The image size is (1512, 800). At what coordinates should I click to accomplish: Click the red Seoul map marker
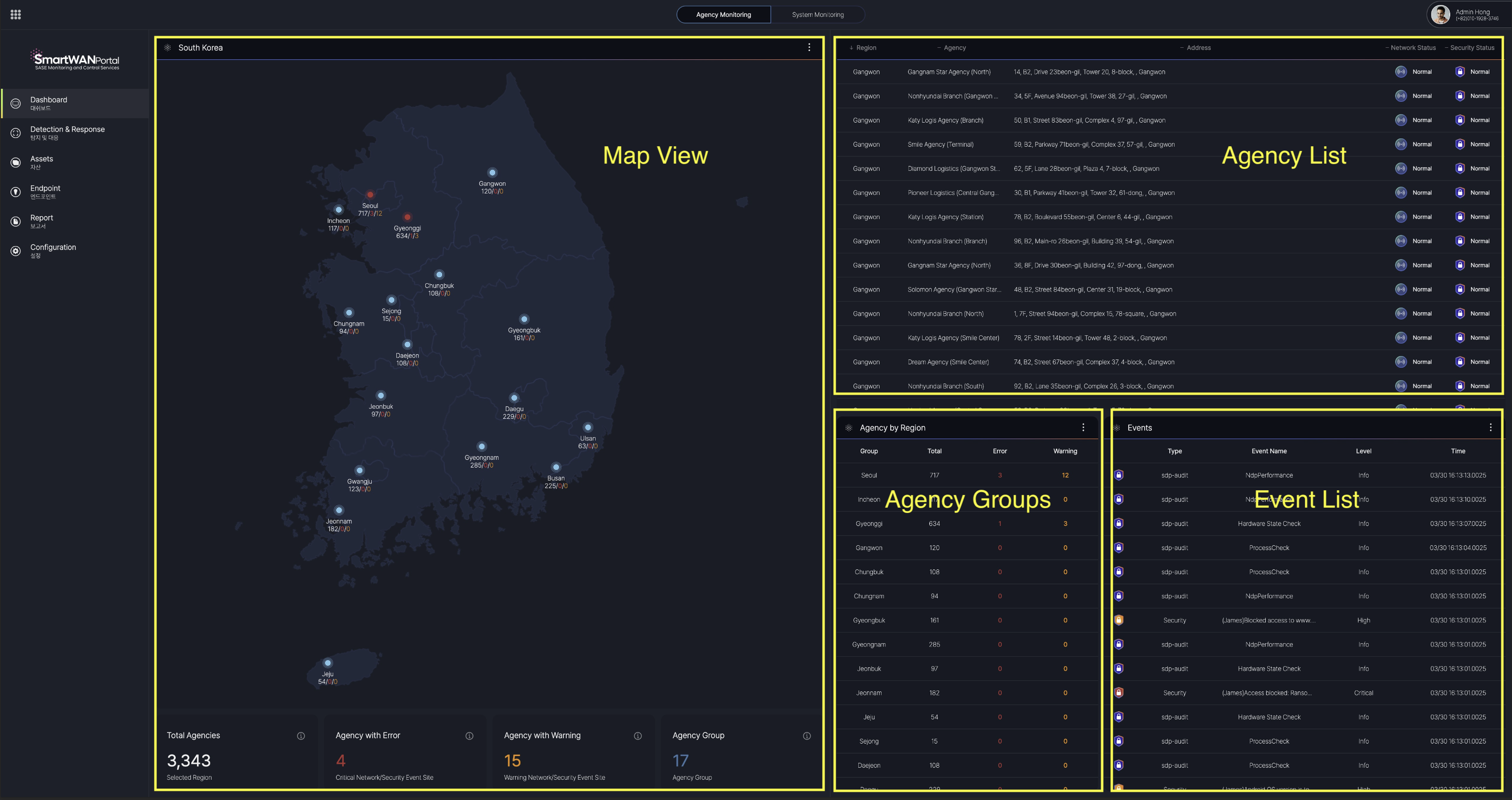click(370, 195)
